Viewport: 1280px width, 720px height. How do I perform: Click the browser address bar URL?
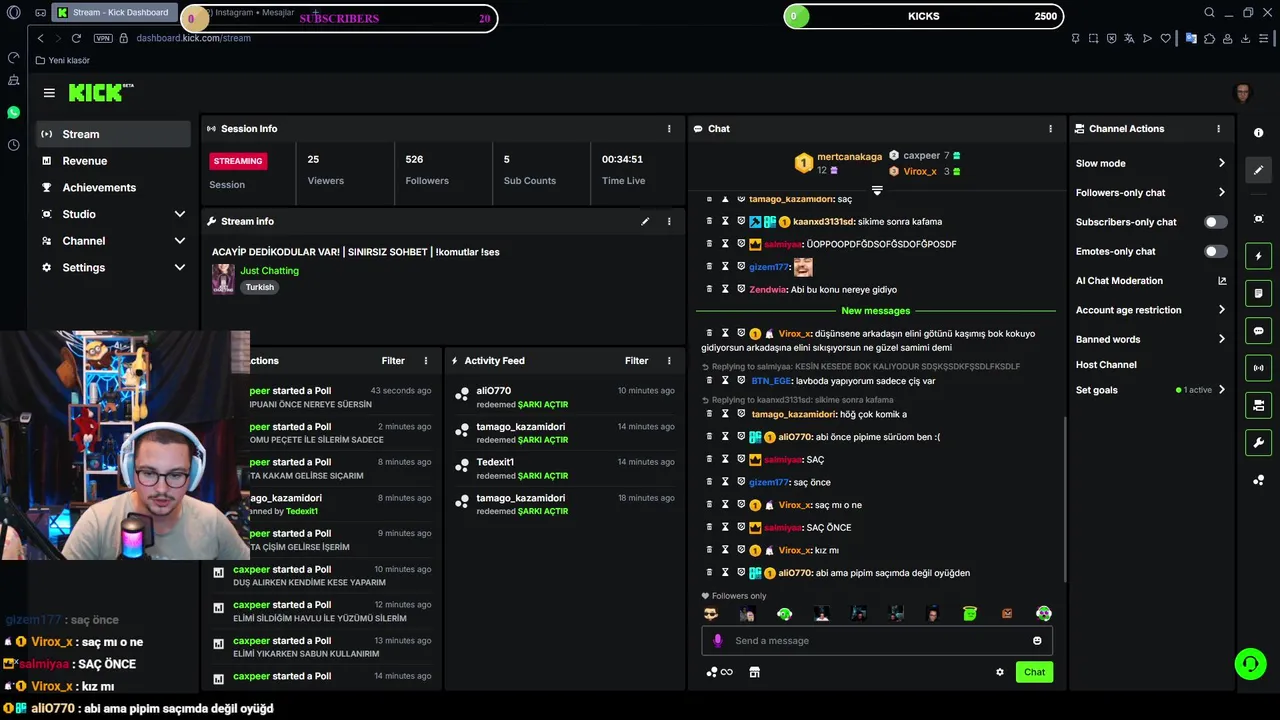click(x=193, y=38)
